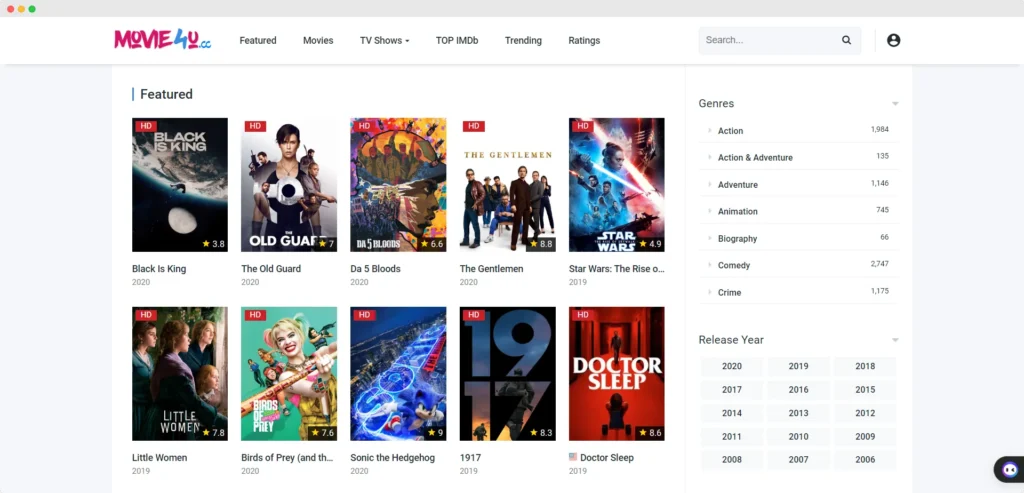Click the 8.6 star rating on Doctor Sleep
The image size is (1024, 493).
coord(650,433)
